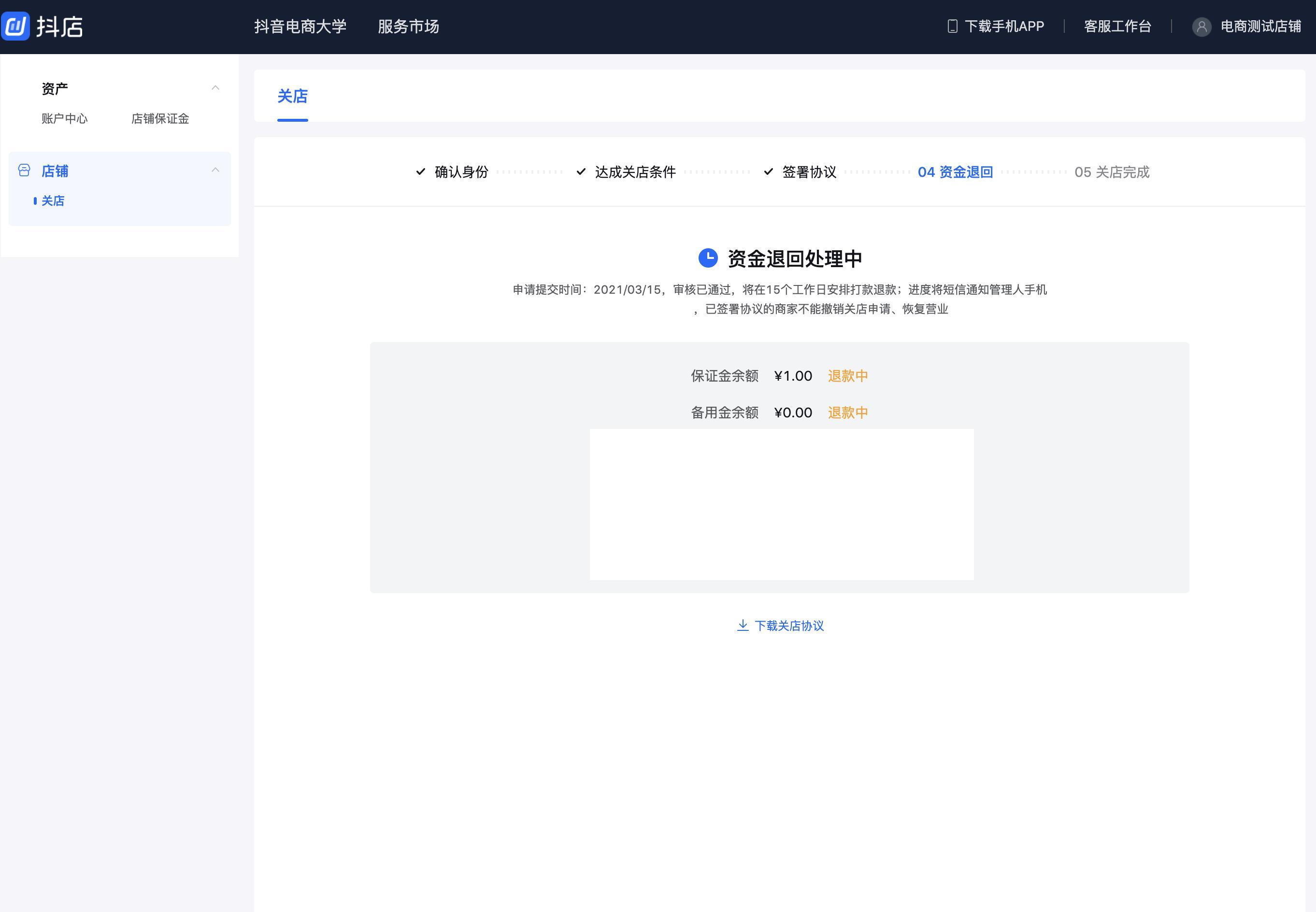The image size is (1316, 912).
Task: Open 账户中心 in sidebar
Action: coord(65,118)
